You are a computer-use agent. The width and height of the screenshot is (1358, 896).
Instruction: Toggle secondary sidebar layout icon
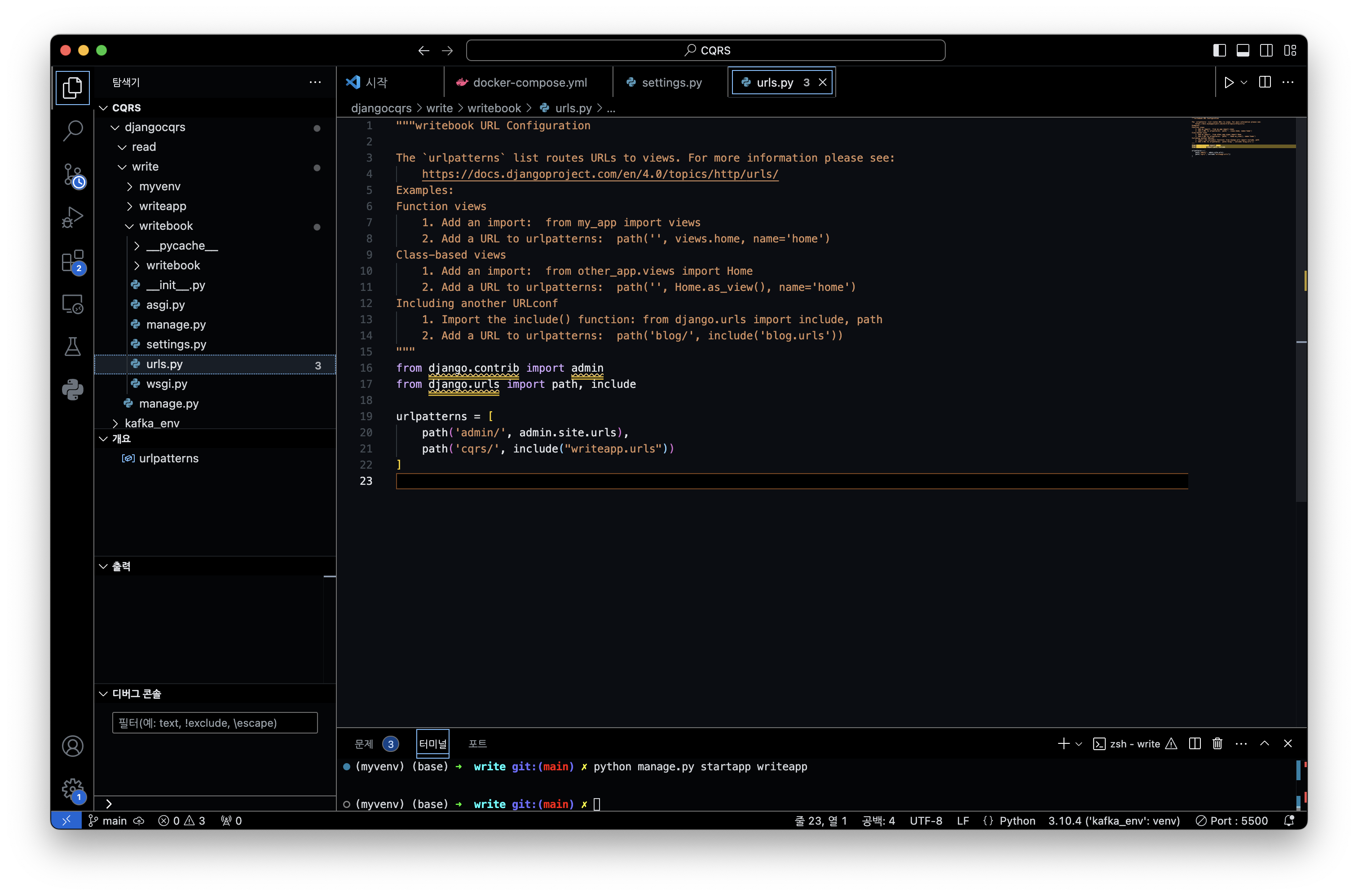[x=1266, y=50]
